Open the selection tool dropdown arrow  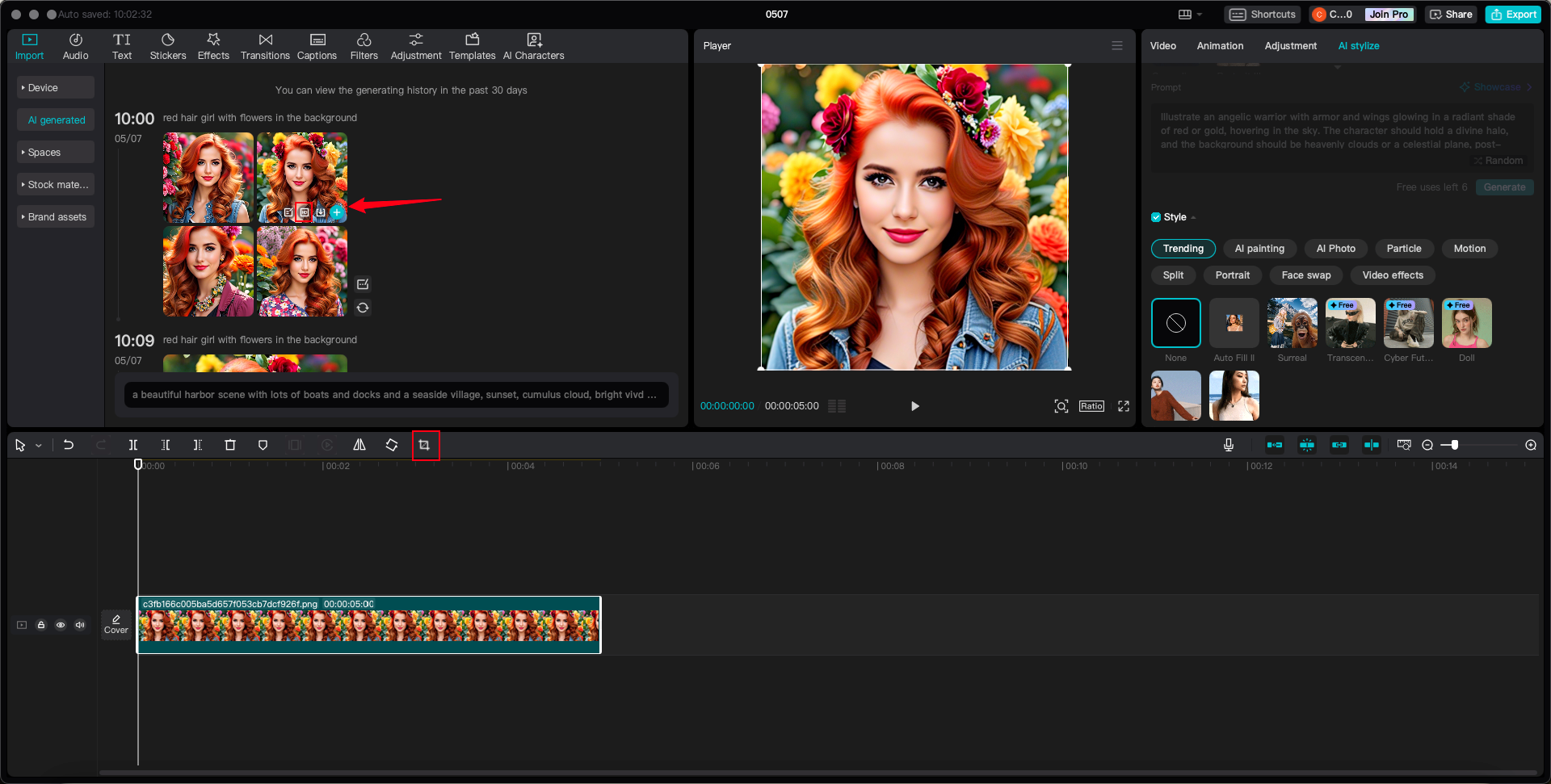[x=38, y=445]
